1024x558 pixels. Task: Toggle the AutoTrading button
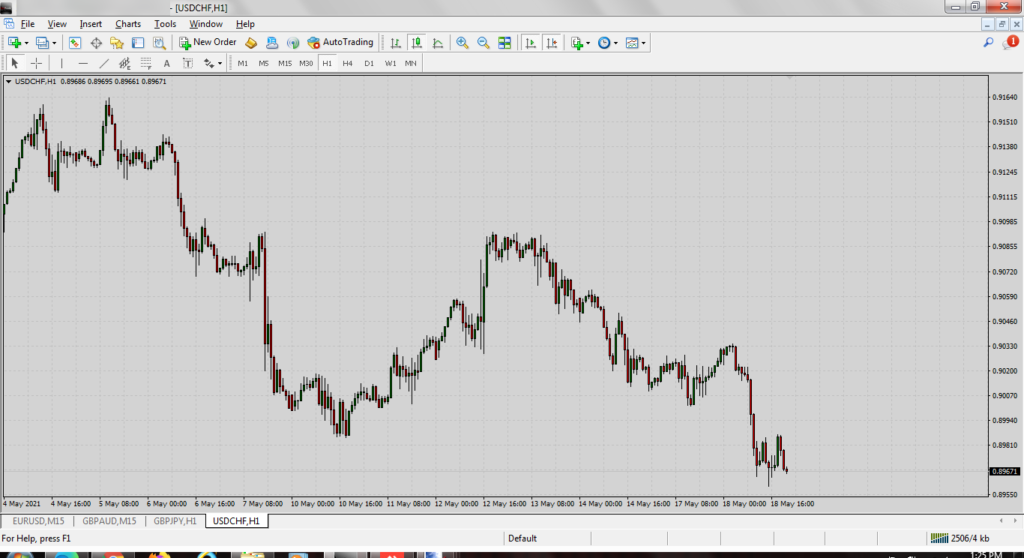pyautogui.click(x=340, y=43)
